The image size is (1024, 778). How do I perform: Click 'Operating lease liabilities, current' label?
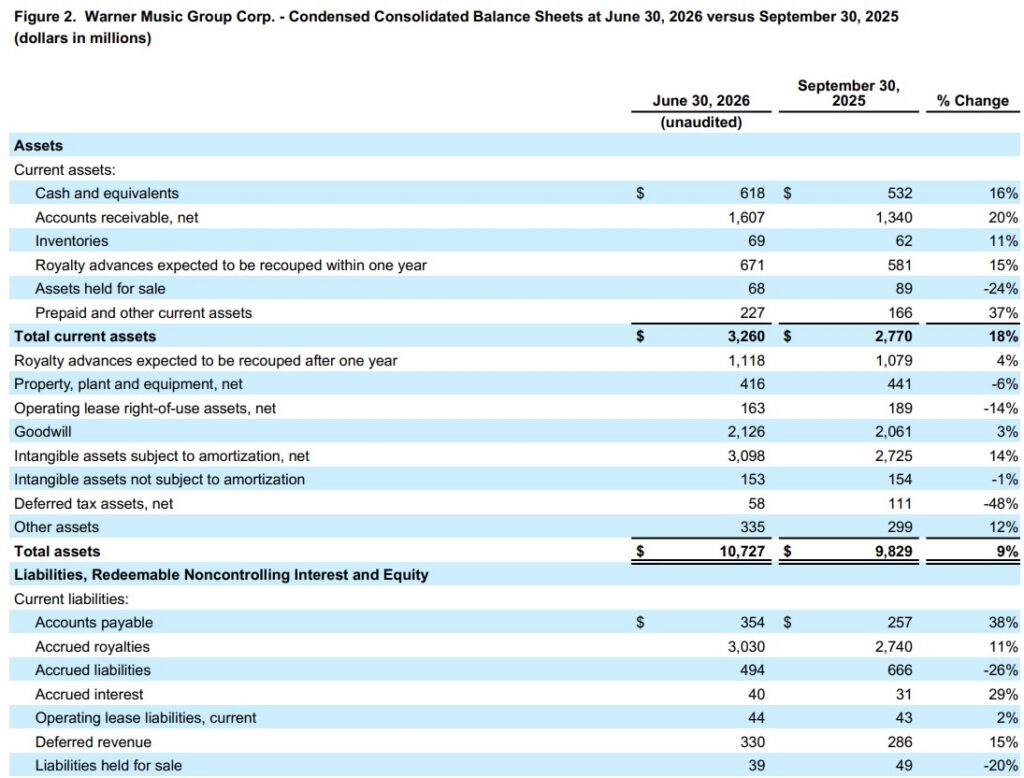146,718
